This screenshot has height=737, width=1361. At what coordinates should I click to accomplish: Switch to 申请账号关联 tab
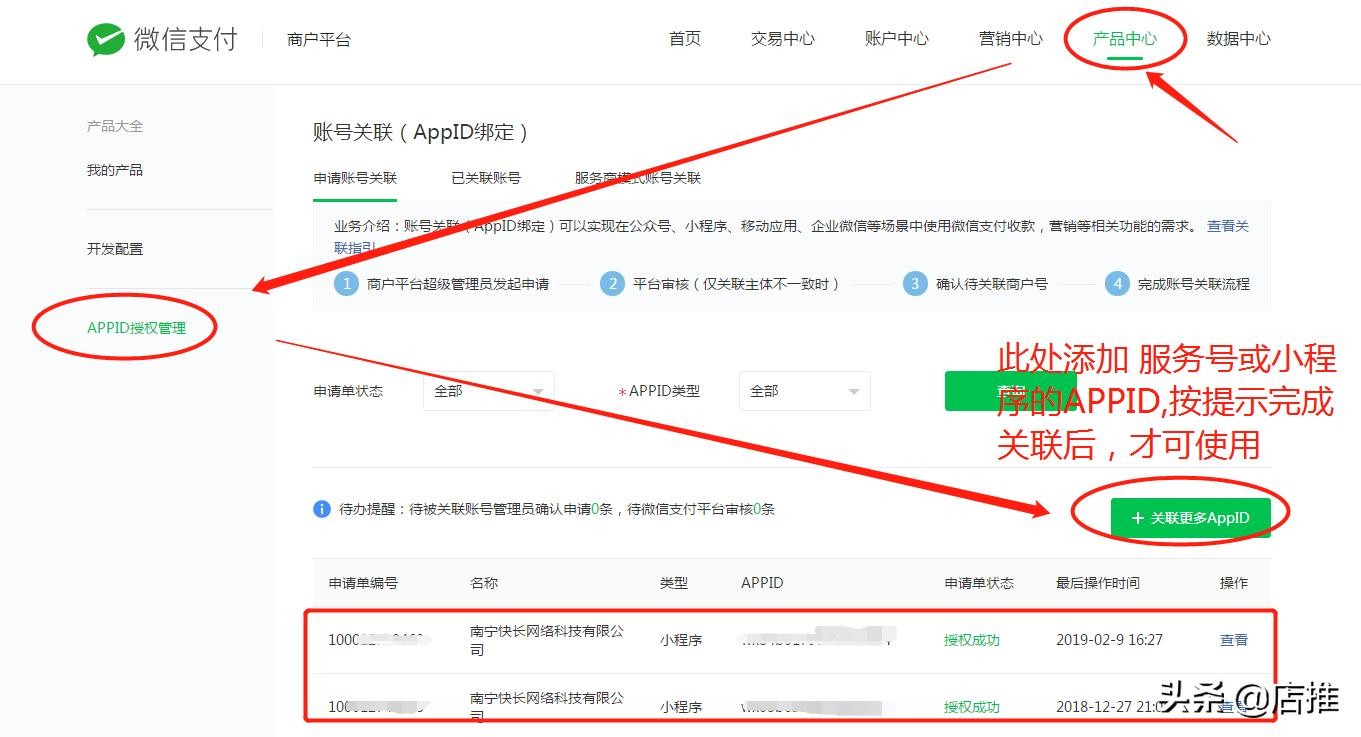[355, 178]
